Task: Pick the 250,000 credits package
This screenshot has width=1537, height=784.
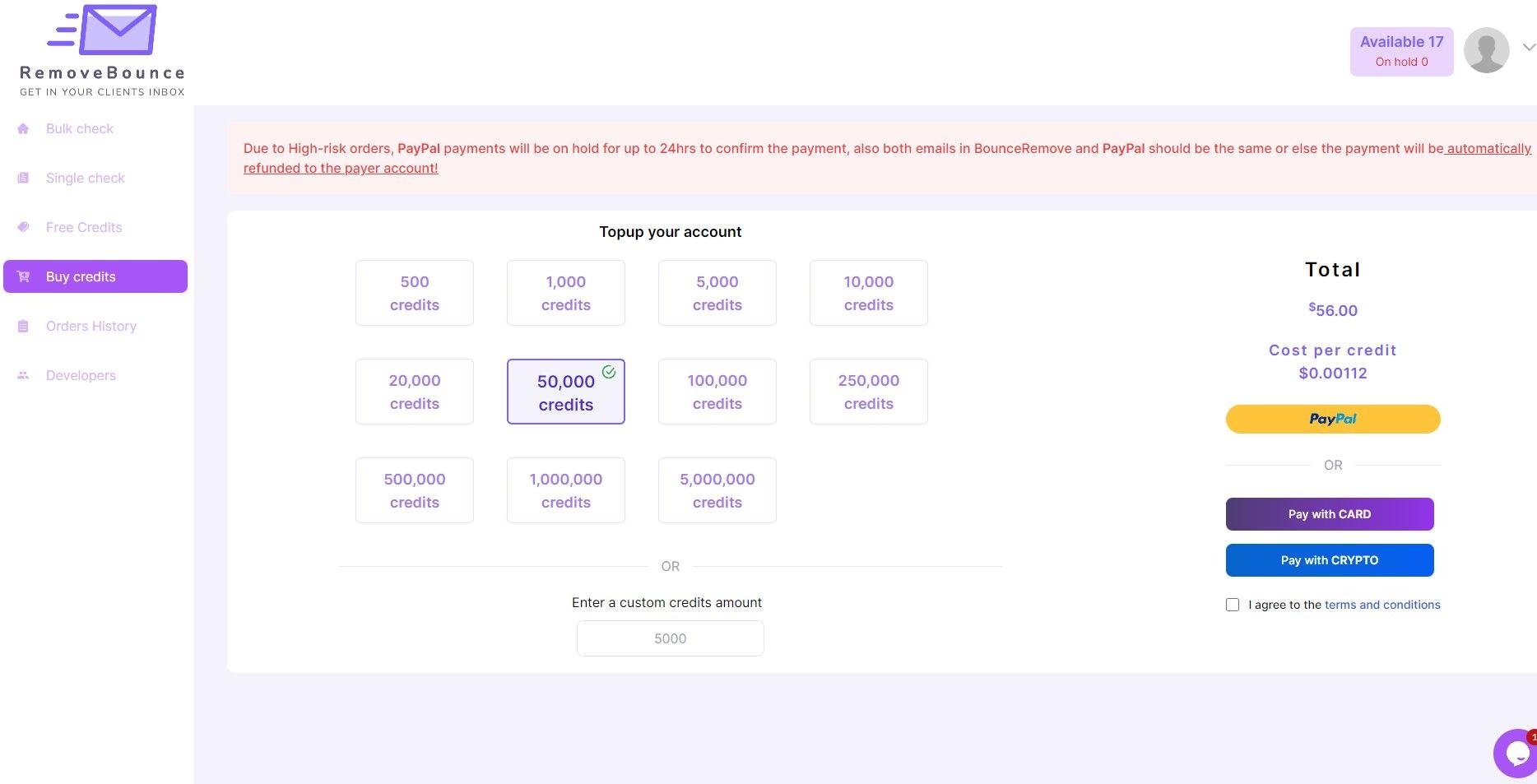Action: (x=869, y=392)
